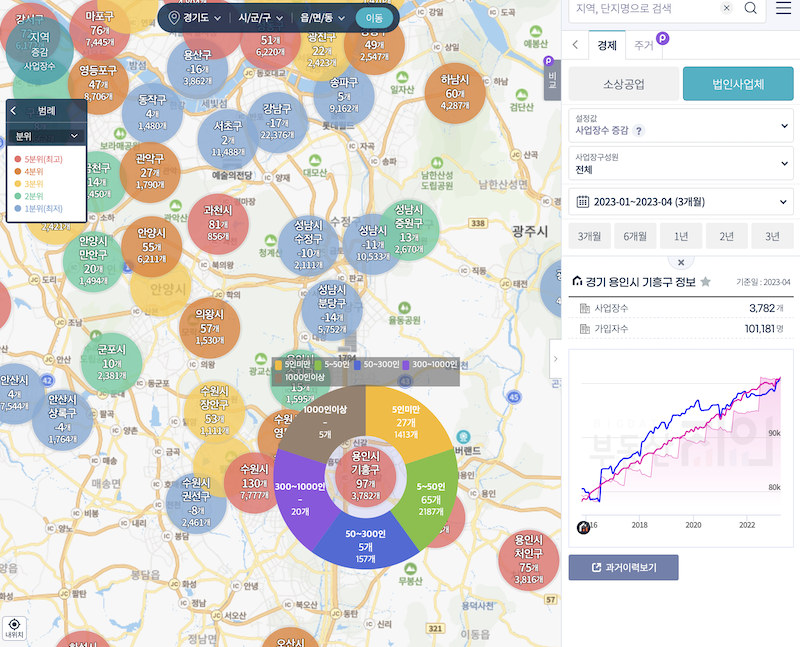Screen dimensions: 800x647
Task: Click in the 지역, 단지명 search field
Action: pyautogui.click(x=645, y=8)
